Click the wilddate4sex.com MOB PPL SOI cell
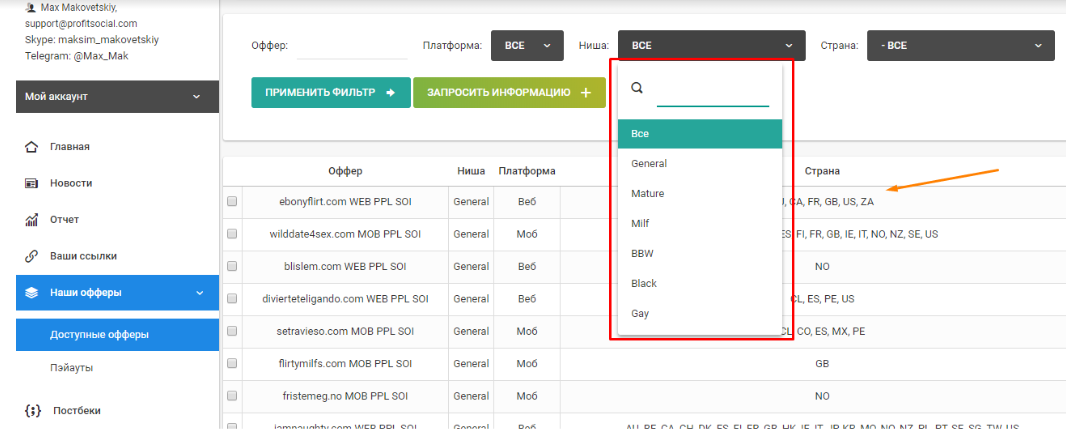Screen dimensions: 1066x429 tap(345, 234)
